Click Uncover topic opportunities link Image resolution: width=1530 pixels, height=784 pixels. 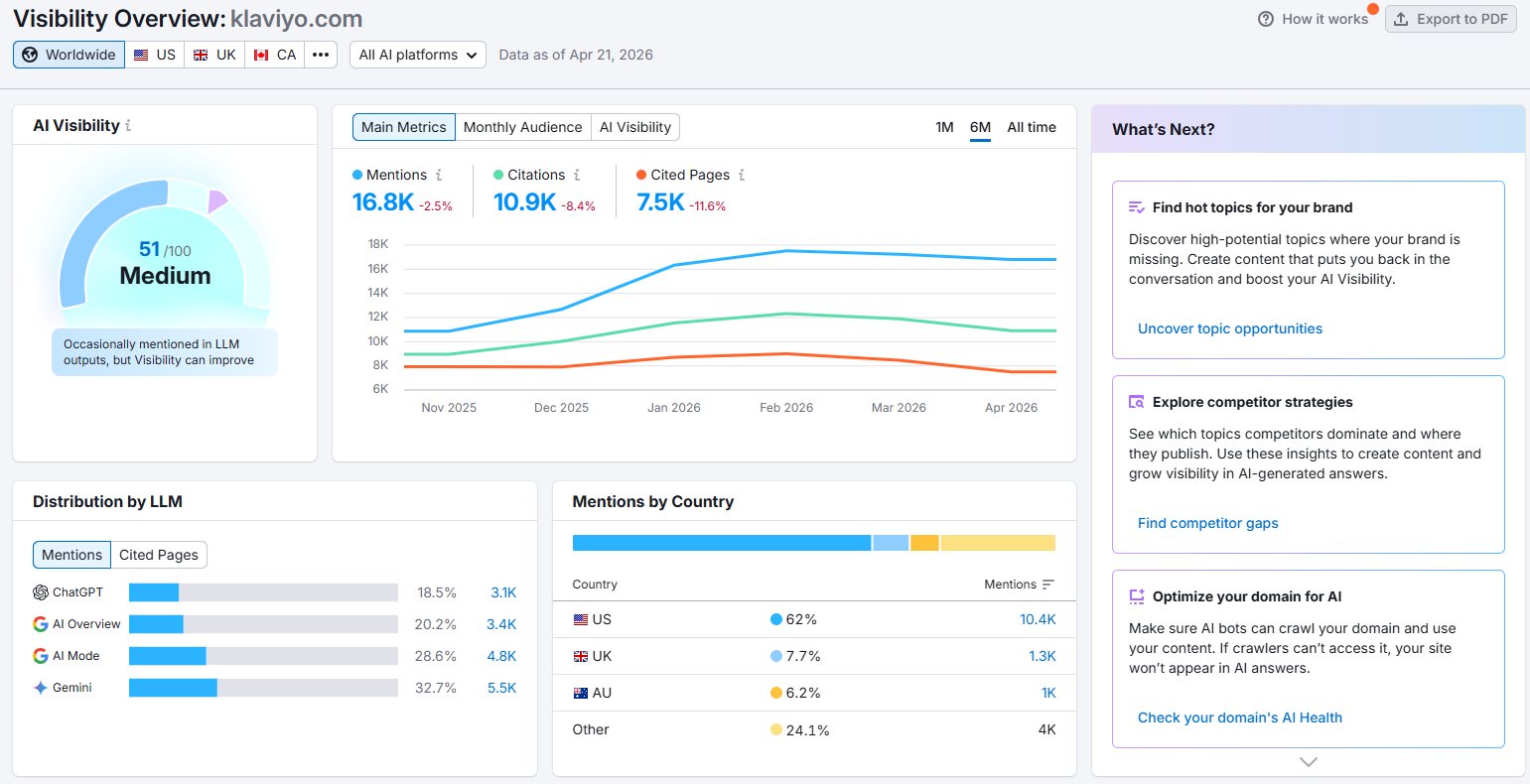coord(1230,328)
